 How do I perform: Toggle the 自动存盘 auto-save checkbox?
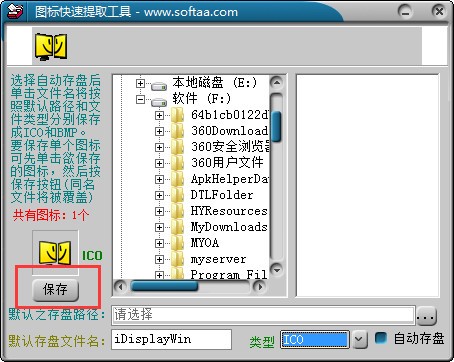point(381,338)
